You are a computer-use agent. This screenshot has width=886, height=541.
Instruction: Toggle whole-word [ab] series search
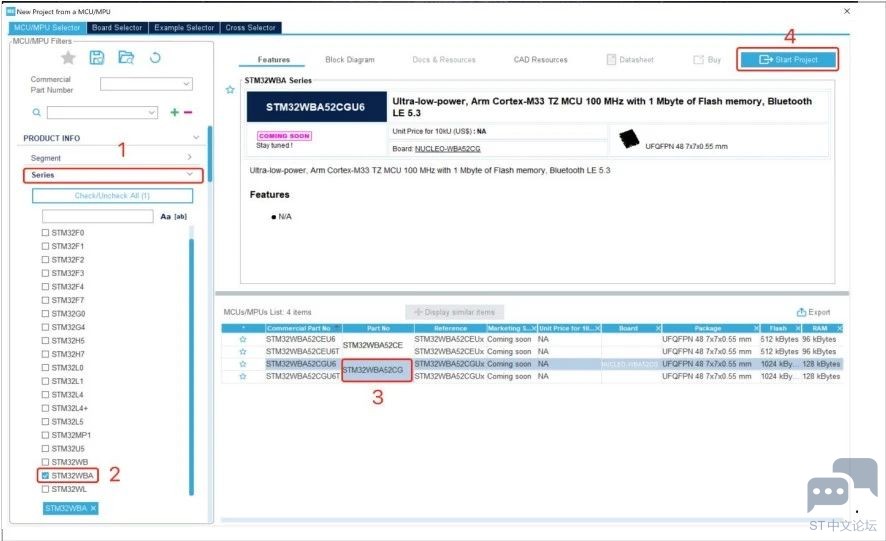(180, 217)
